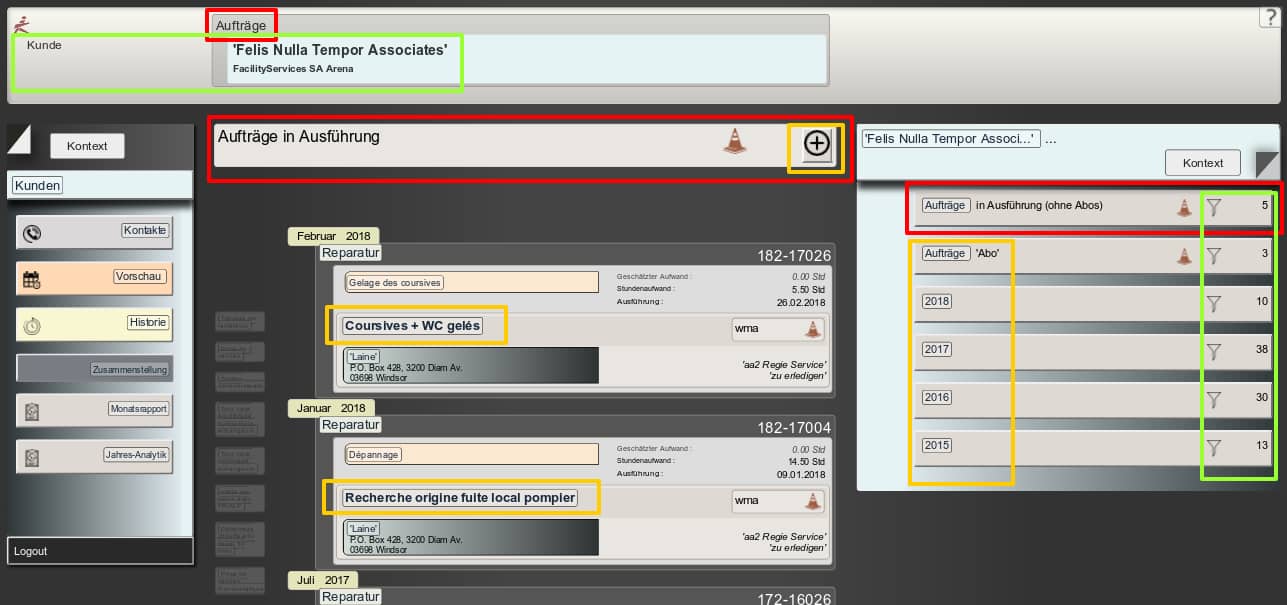The image size is (1287, 605).
Task: Click the calendar icon beside Vorschau
Action: click(32, 280)
